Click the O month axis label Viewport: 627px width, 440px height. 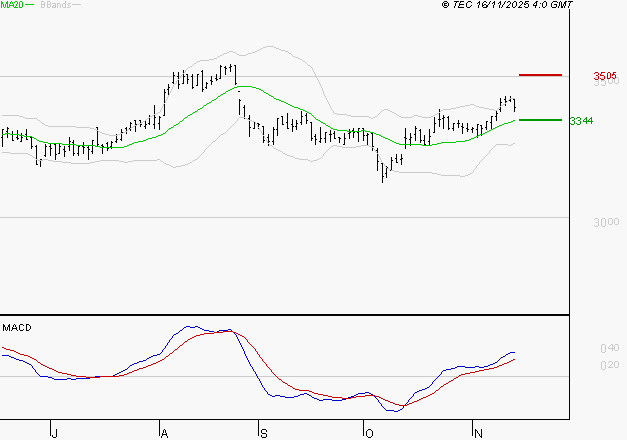369,434
